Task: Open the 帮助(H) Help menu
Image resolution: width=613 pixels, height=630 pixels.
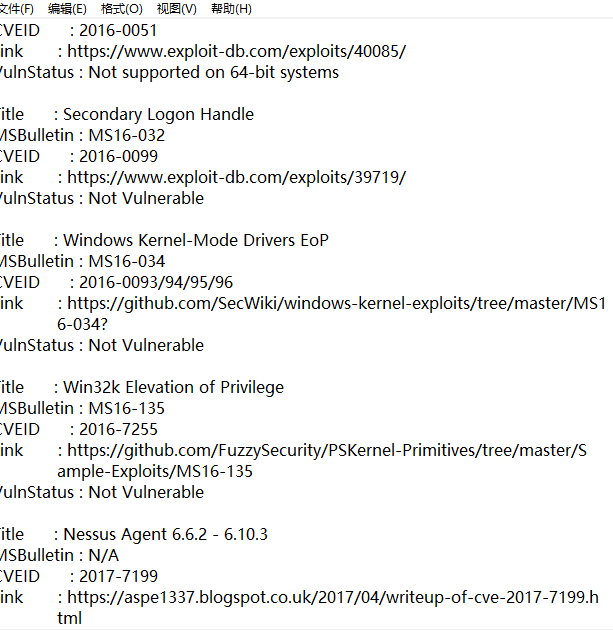Action: 231,9
